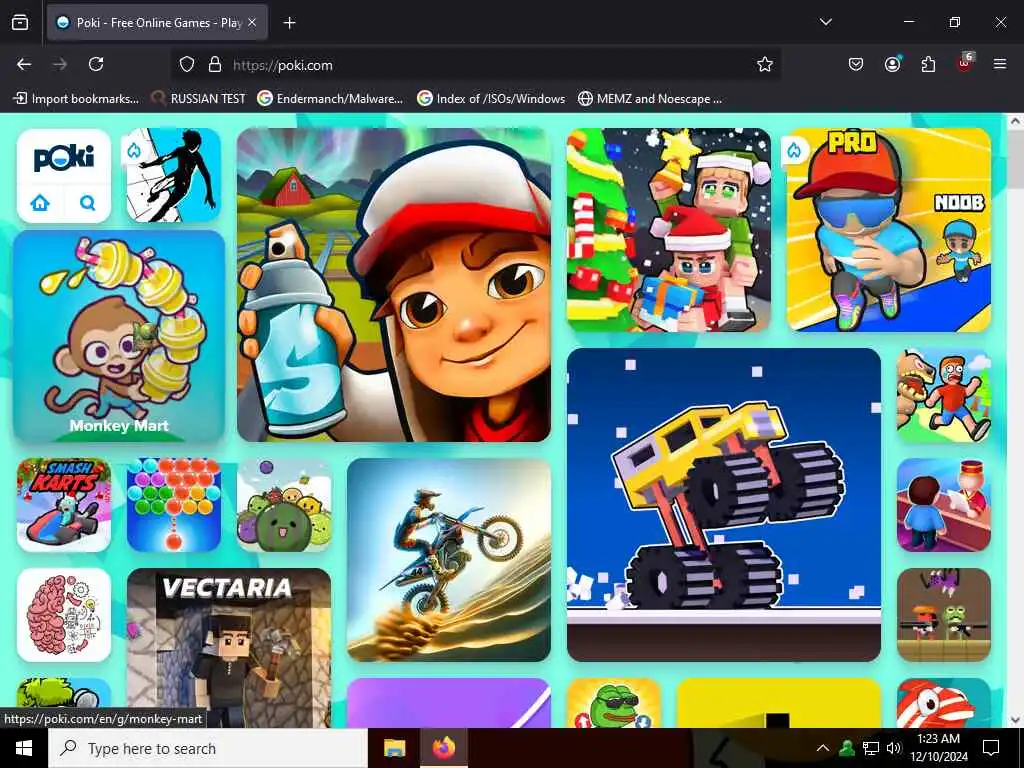Open the frog with guns game tile
The width and height of the screenshot is (1024, 768).
coord(944,615)
